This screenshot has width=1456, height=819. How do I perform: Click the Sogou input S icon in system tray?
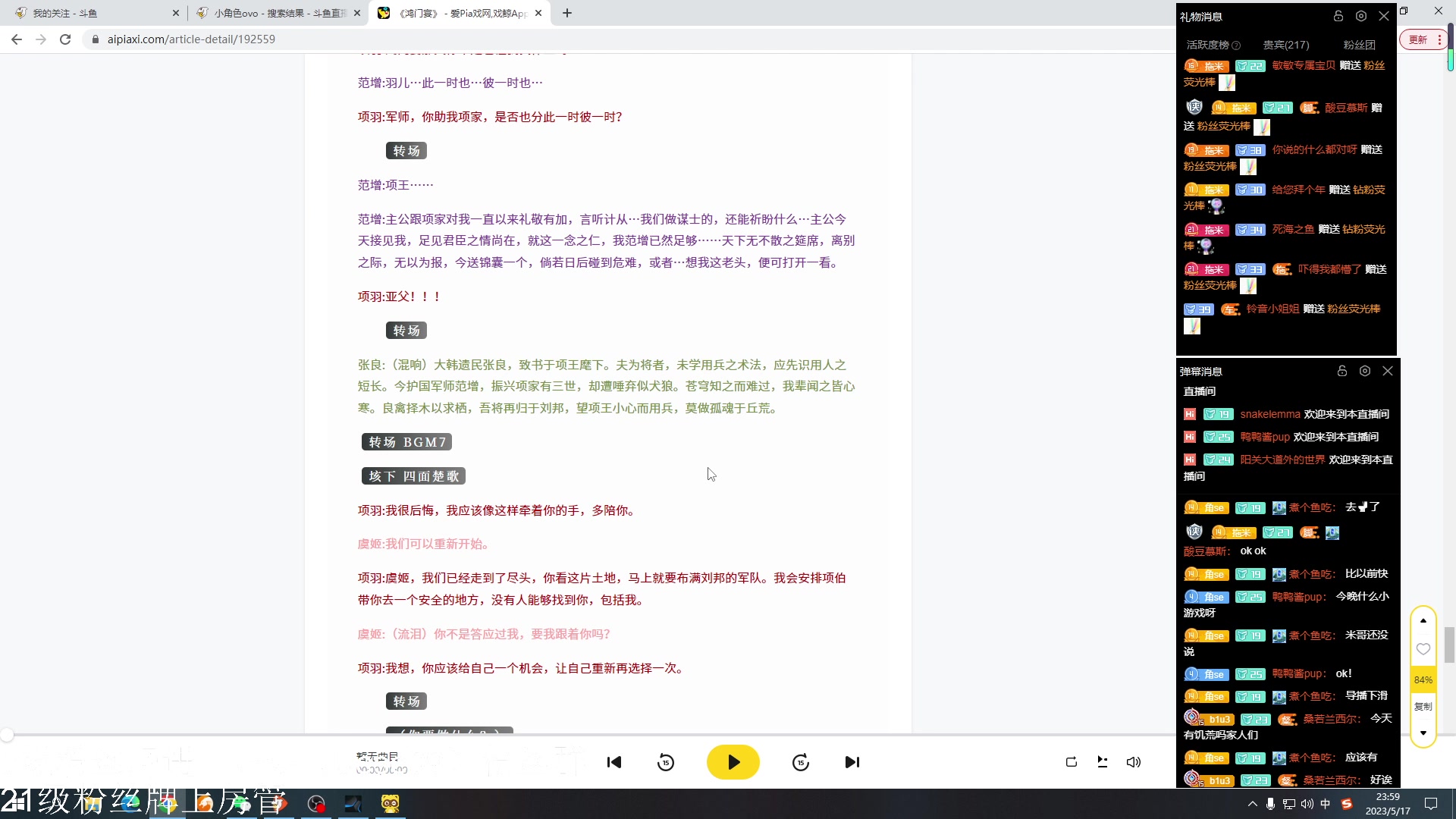point(1346,804)
